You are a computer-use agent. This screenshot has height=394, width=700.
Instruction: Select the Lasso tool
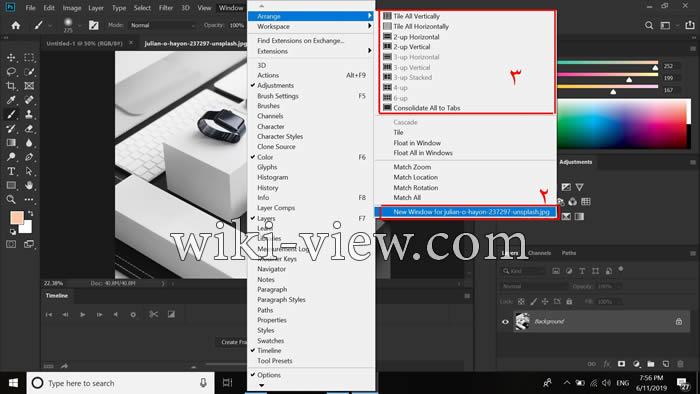point(11,72)
